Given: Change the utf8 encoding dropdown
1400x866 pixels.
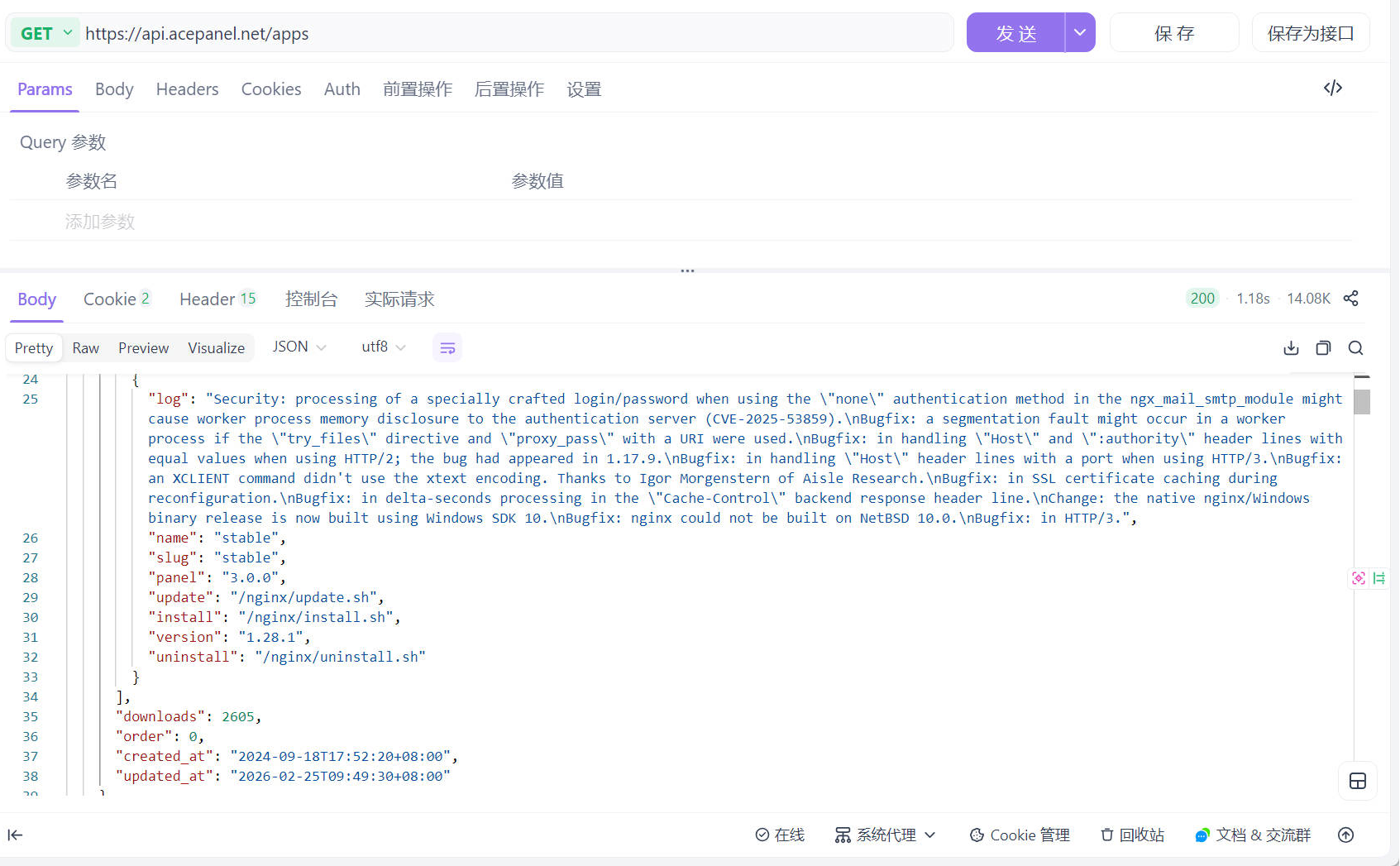Looking at the screenshot, I should 384,347.
